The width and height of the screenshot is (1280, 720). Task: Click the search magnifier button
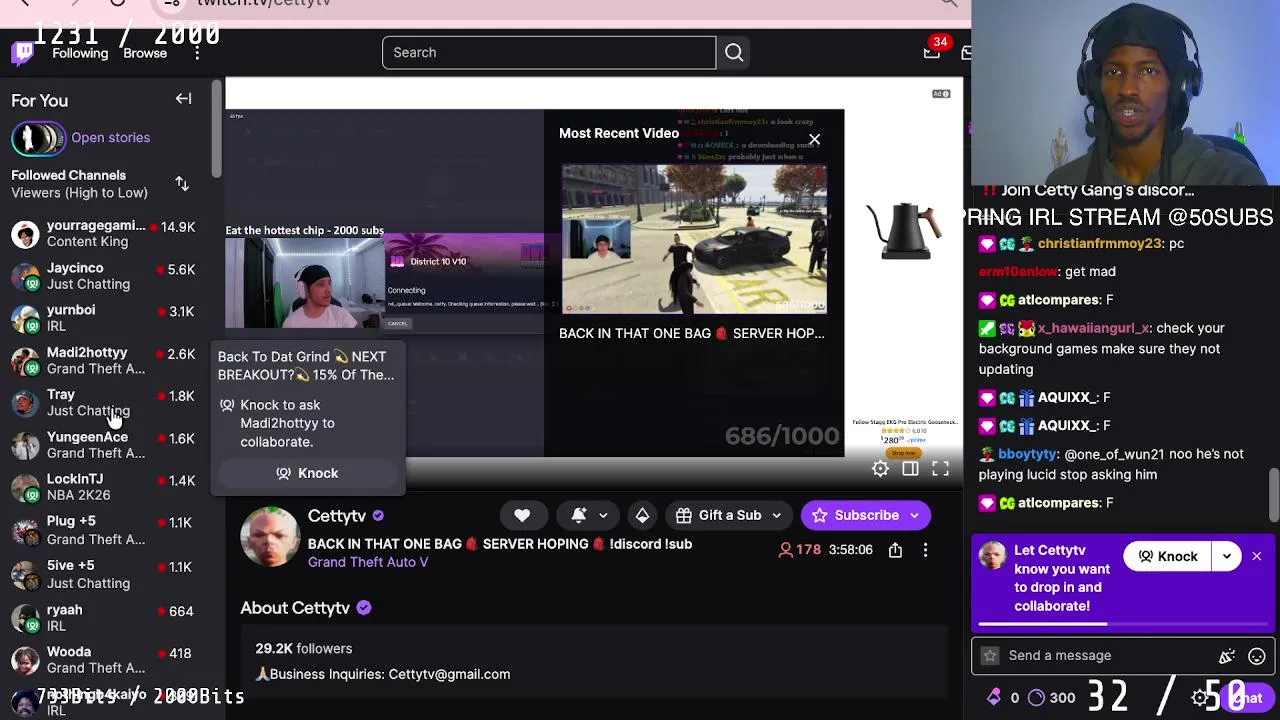(734, 53)
